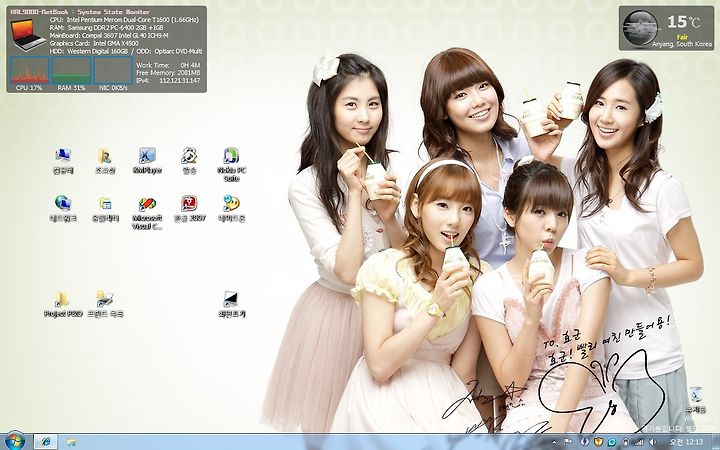Click the CPU usage graph
The width and height of the screenshot is (720, 450).
click(x=29, y=70)
